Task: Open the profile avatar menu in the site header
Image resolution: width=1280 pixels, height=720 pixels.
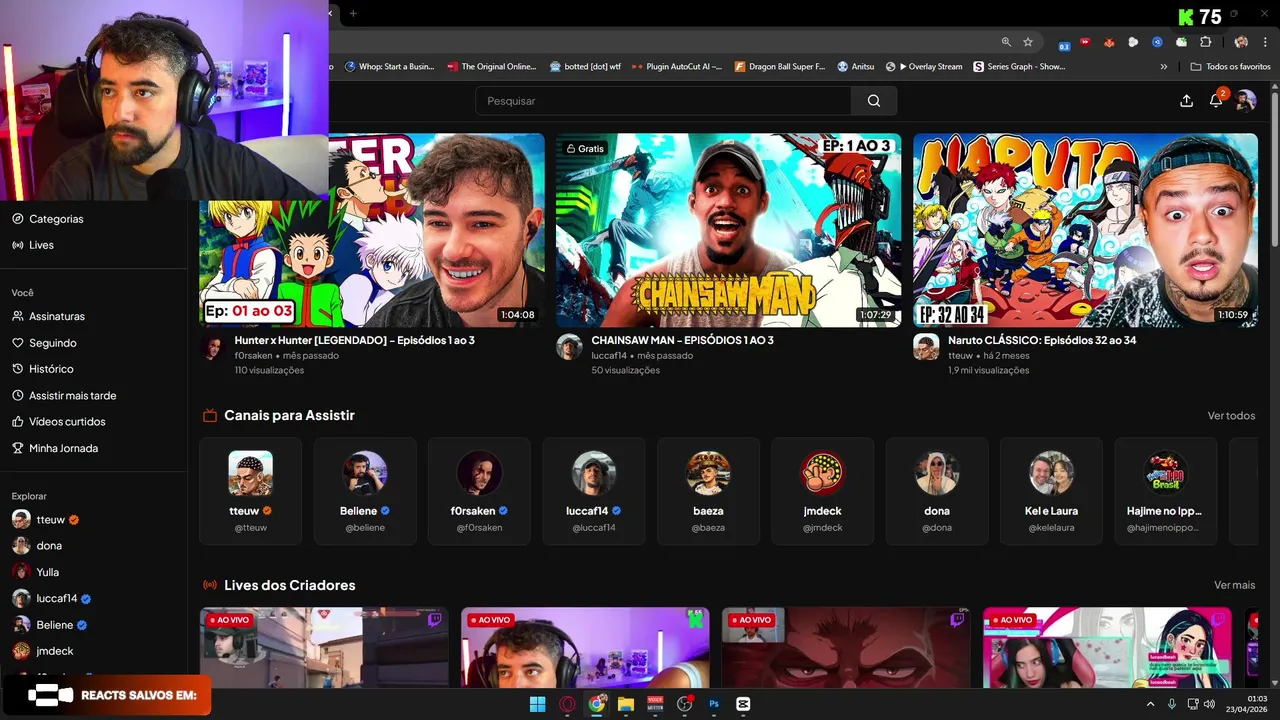Action: click(x=1245, y=101)
